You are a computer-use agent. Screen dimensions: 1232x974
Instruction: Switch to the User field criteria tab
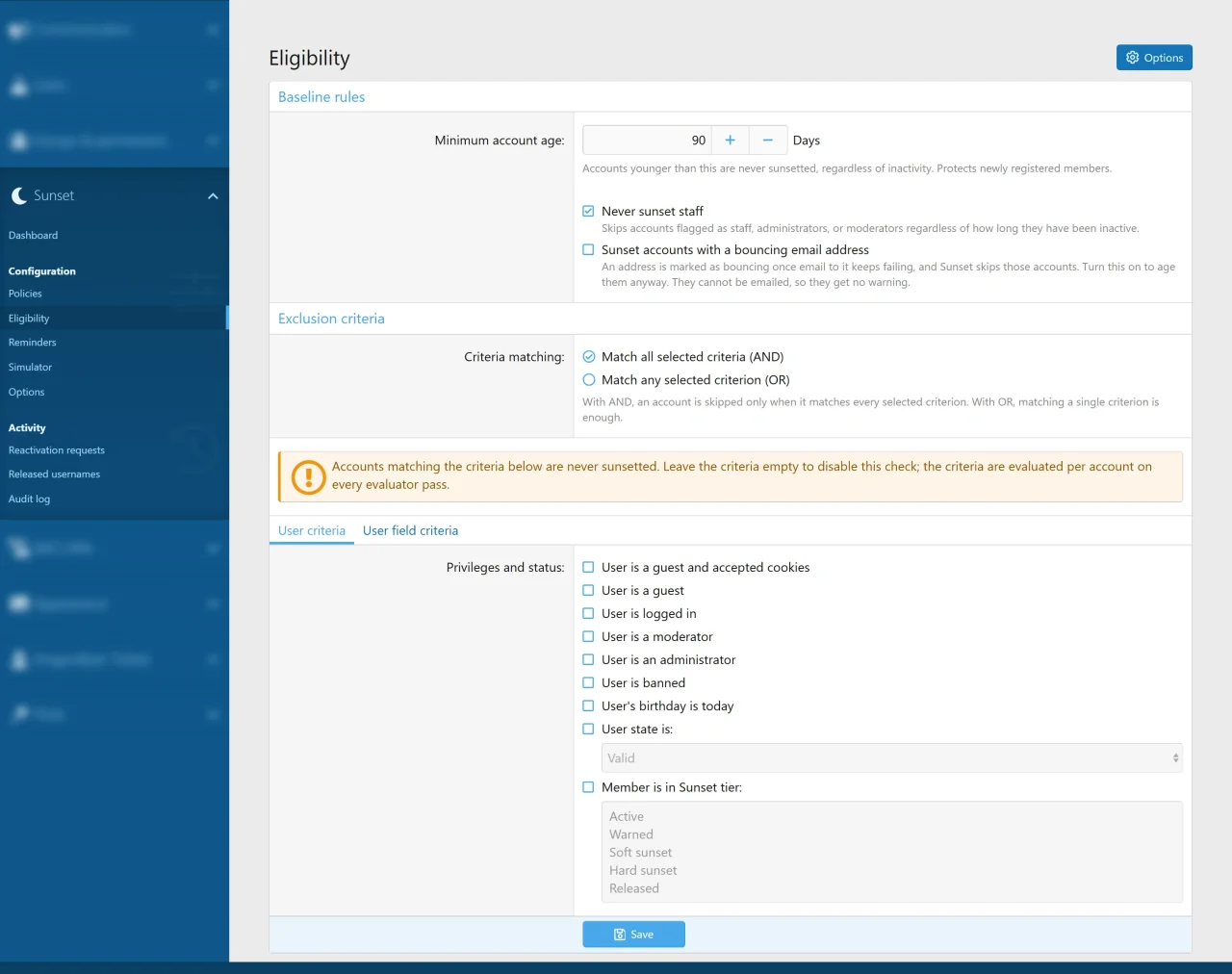click(x=410, y=530)
